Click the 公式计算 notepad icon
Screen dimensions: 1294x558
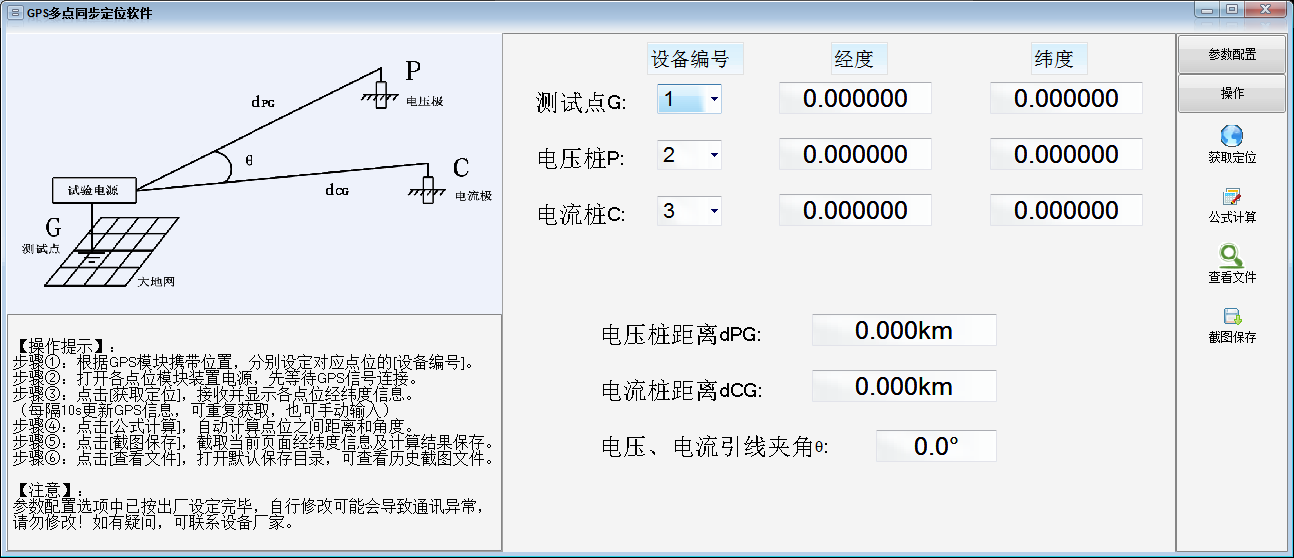click(x=1231, y=197)
